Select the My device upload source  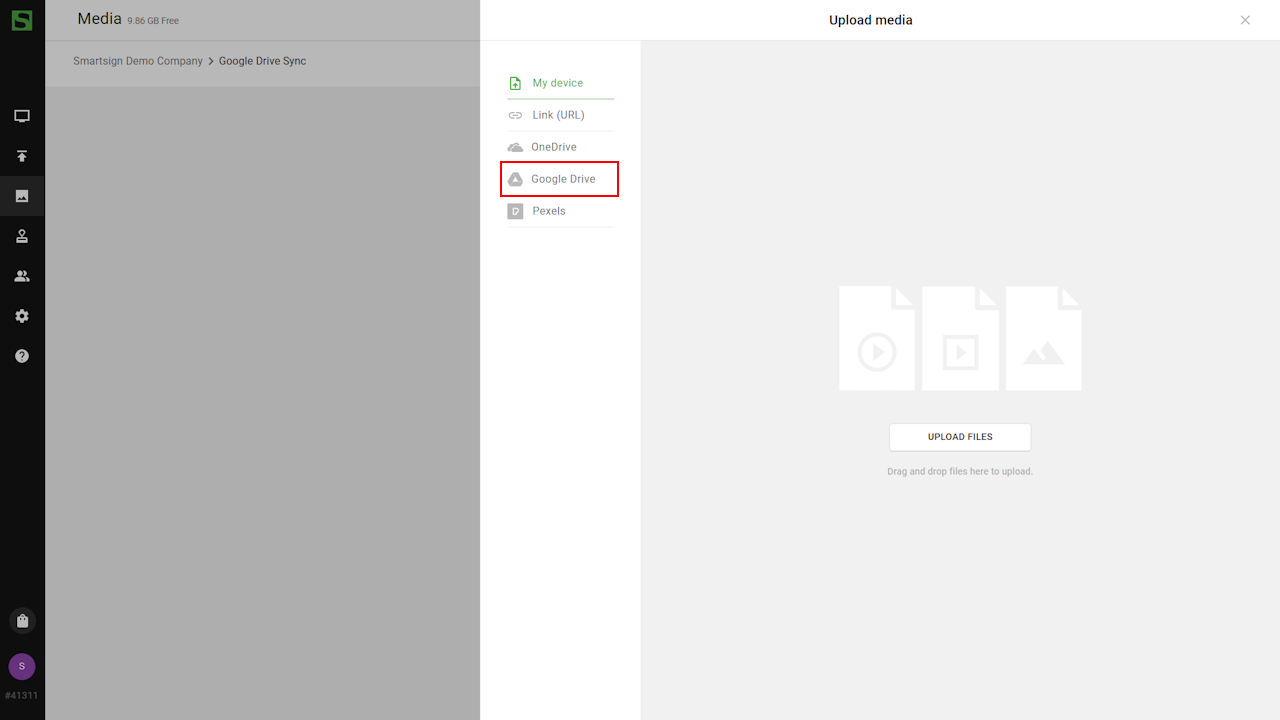558,83
